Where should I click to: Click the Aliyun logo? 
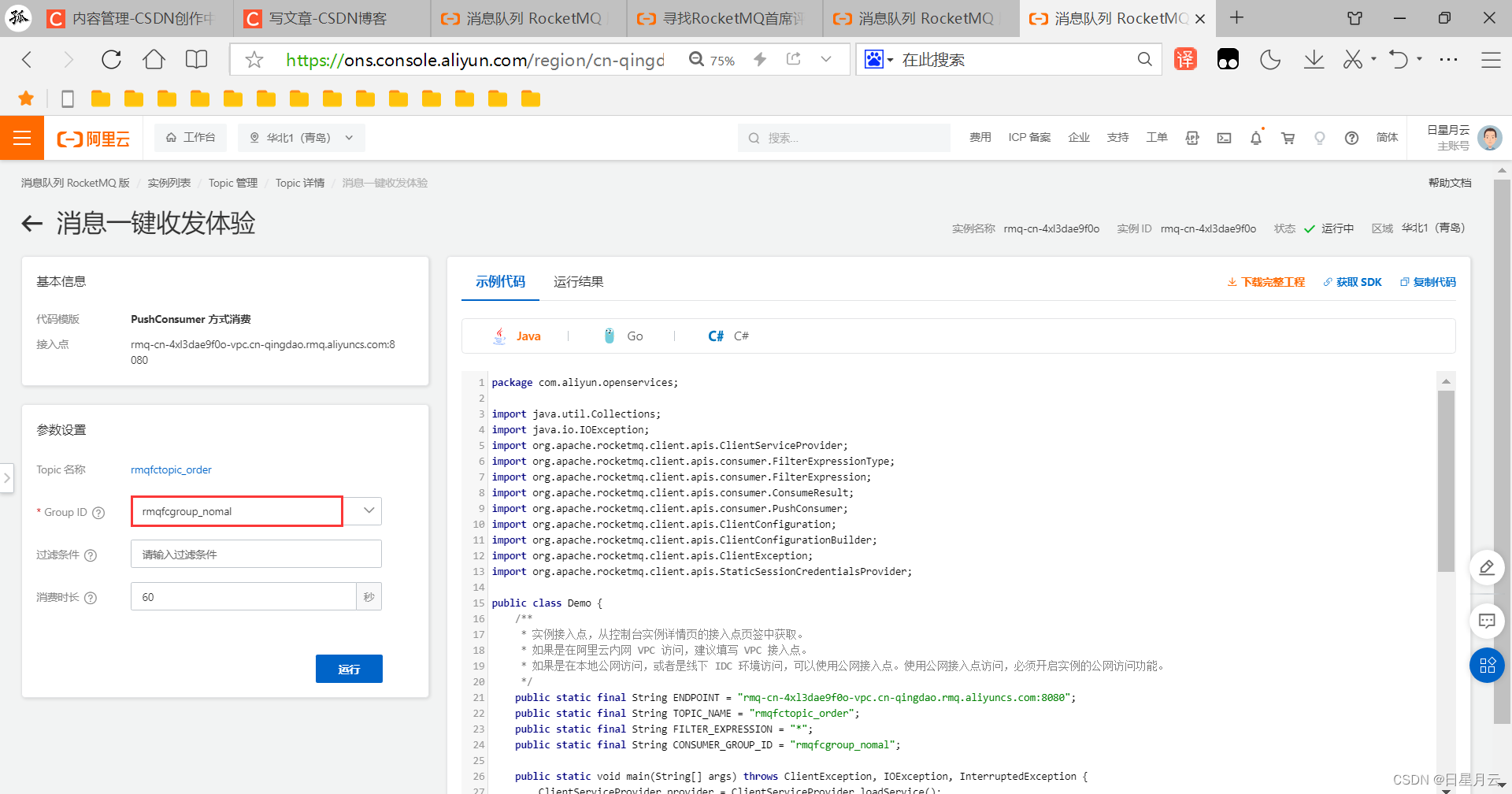tap(93, 139)
